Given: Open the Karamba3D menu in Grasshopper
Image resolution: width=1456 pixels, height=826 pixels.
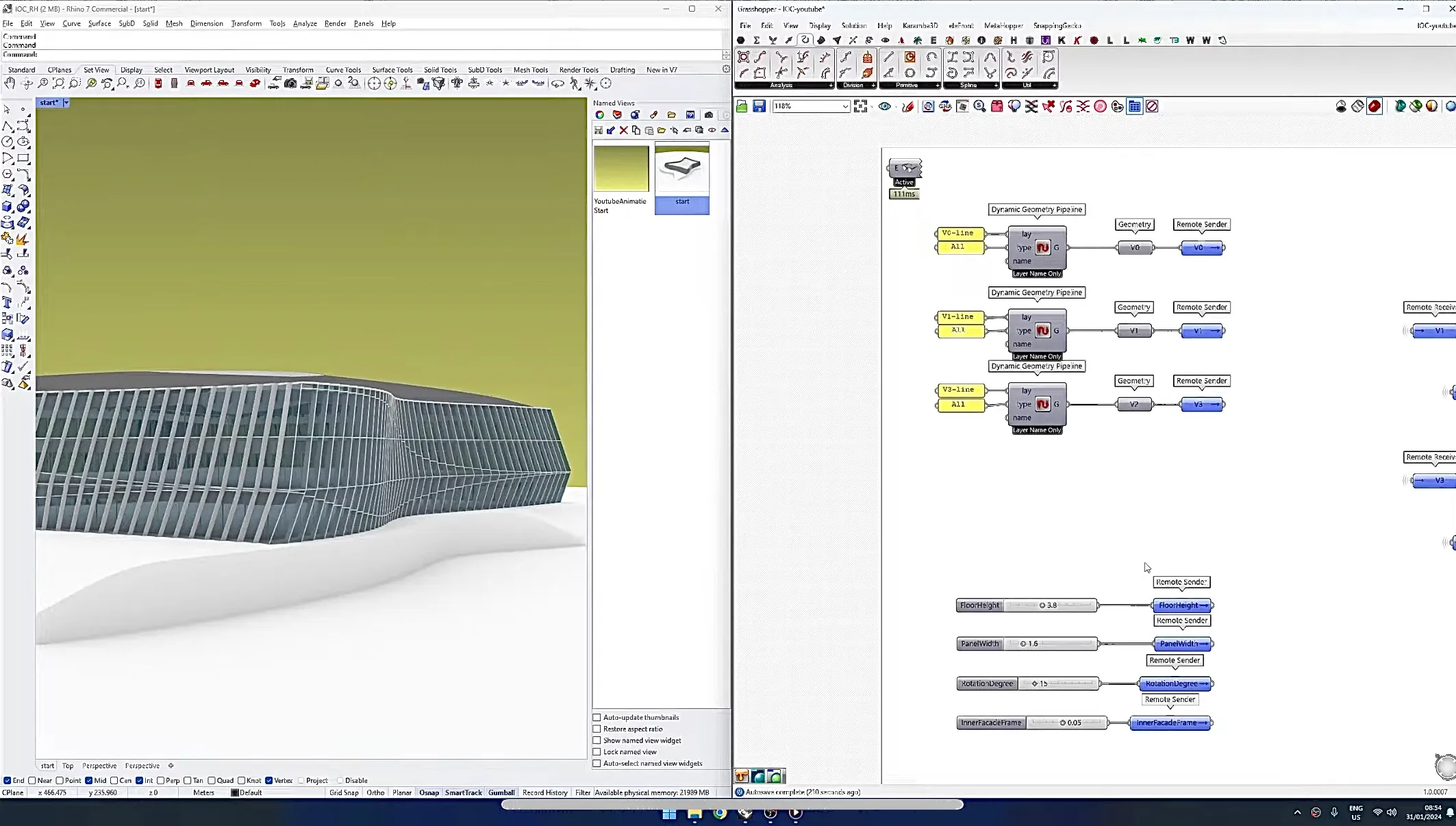Looking at the screenshot, I should pyautogui.click(x=920, y=25).
